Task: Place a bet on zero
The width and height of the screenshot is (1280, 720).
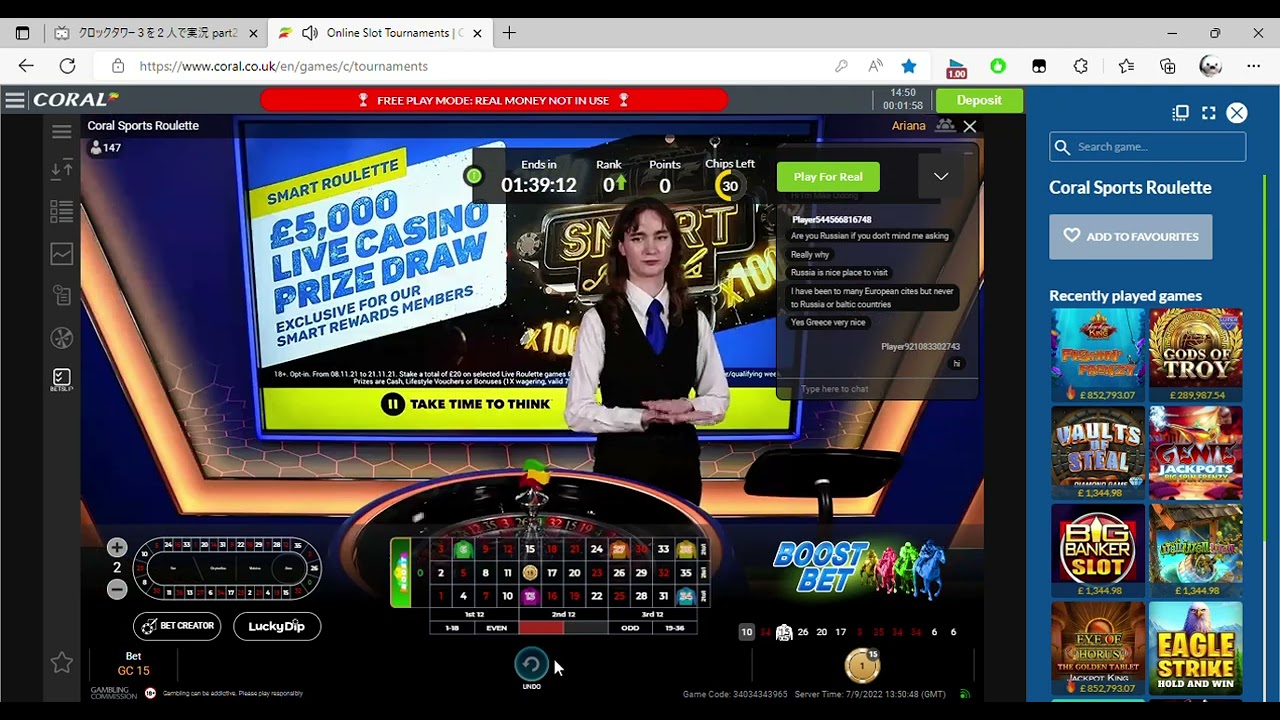Action: (x=420, y=573)
